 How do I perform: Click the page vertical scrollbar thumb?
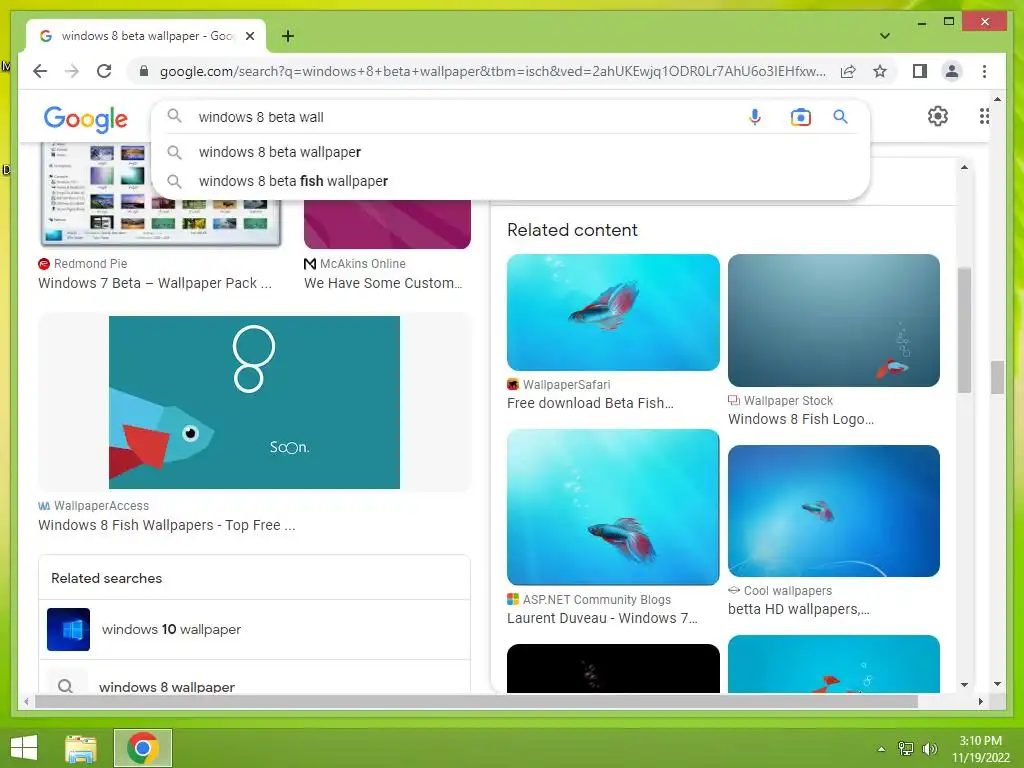(x=997, y=377)
